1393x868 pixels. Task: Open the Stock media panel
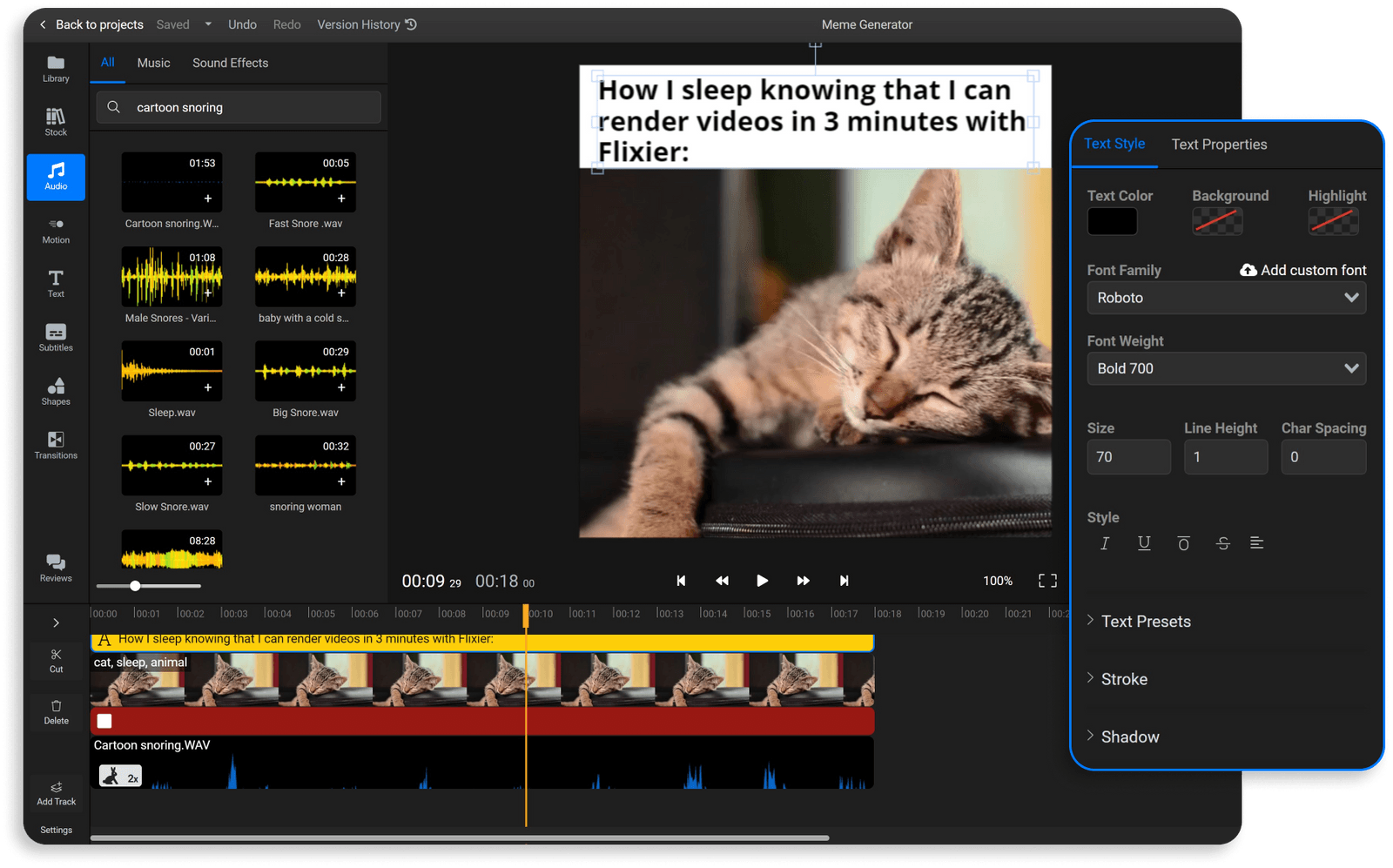[56, 122]
